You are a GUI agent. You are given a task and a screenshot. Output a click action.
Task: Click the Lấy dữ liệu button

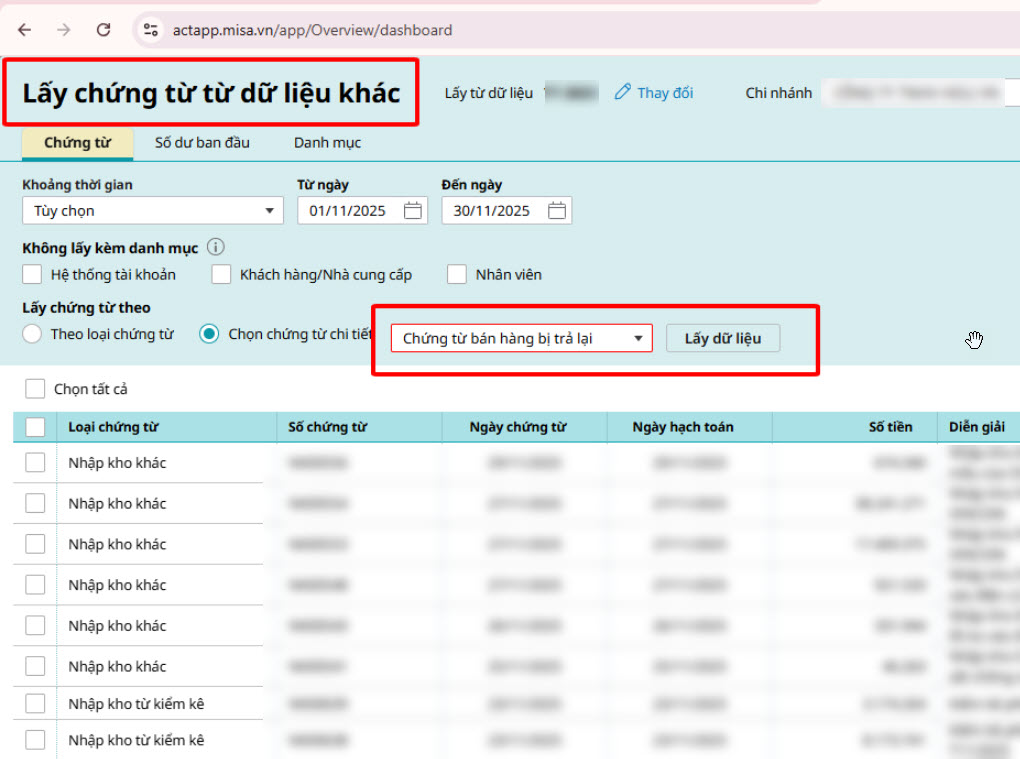722,338
